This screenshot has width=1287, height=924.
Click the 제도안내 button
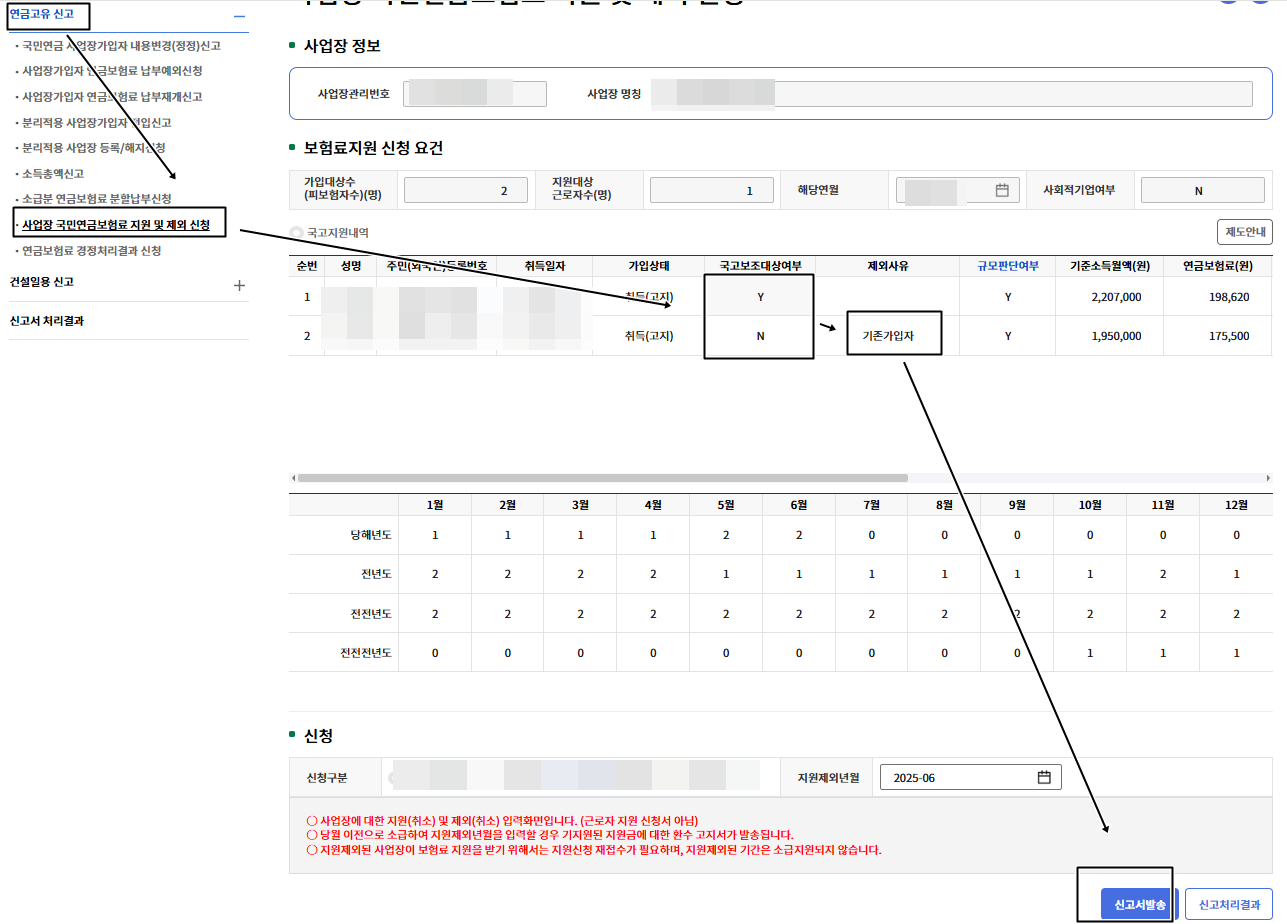1244,232
